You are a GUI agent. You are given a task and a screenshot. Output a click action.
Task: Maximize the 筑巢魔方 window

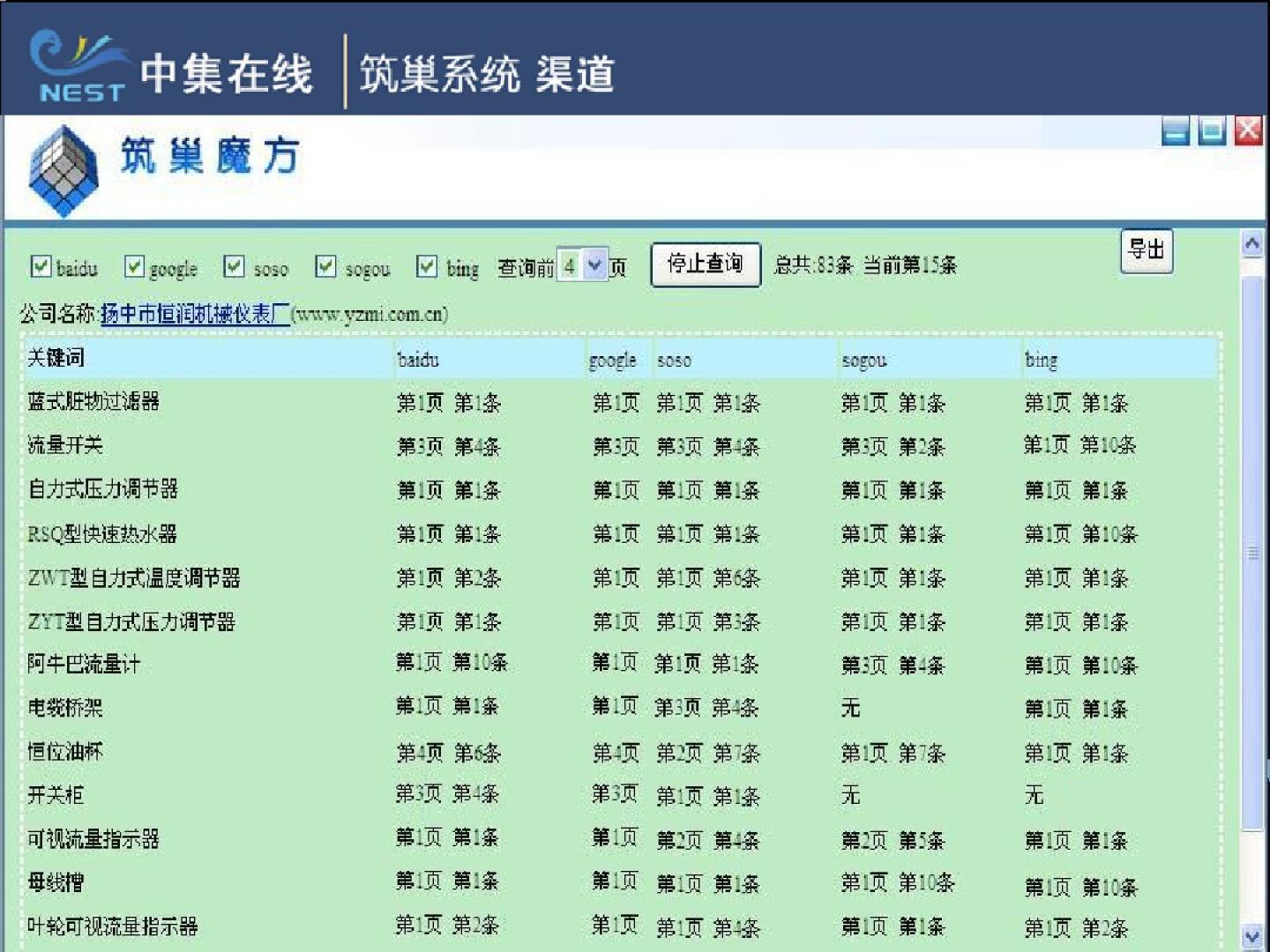[1212, 131]
